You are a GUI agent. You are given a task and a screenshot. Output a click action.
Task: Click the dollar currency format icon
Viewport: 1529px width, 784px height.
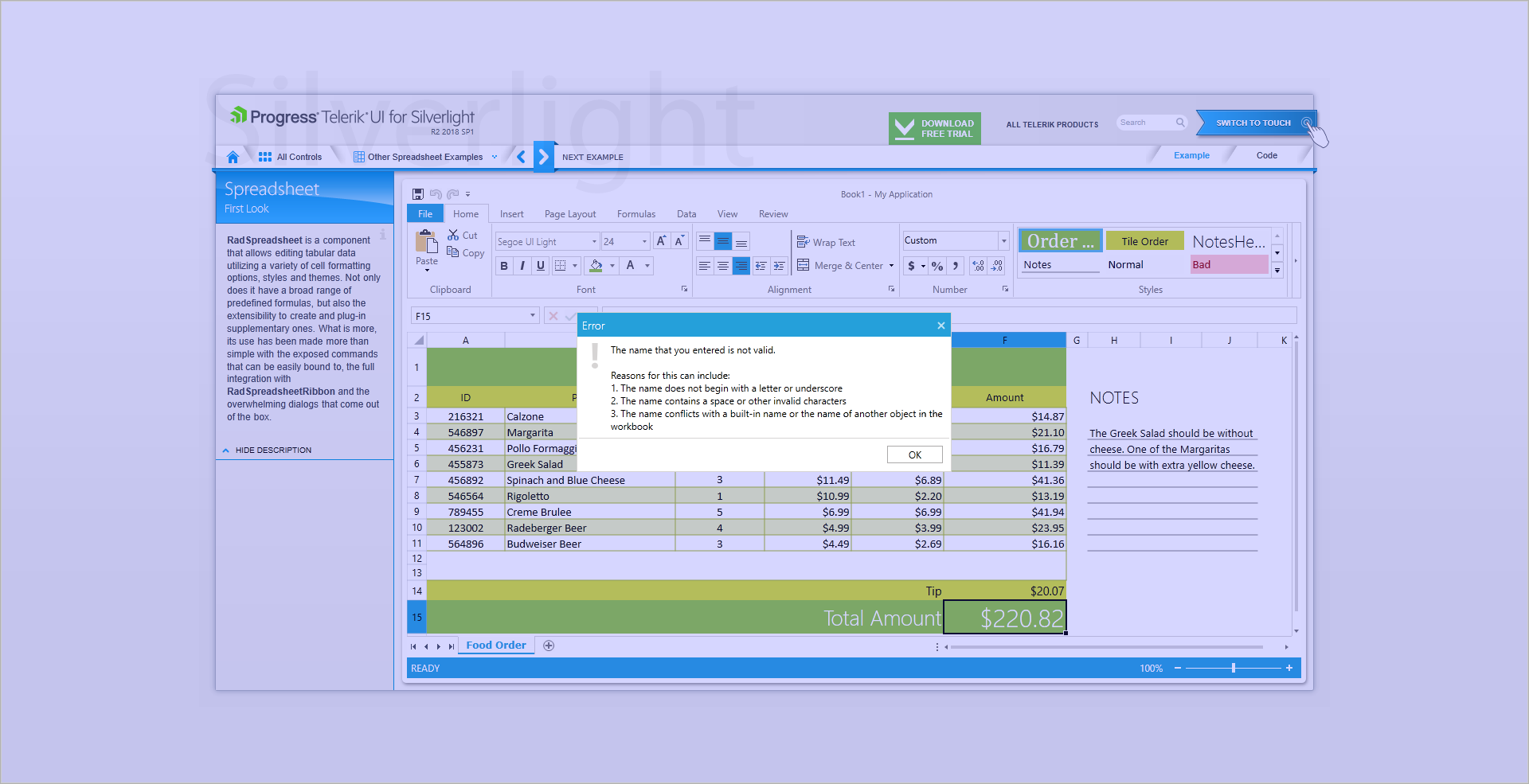coord(911,266)
